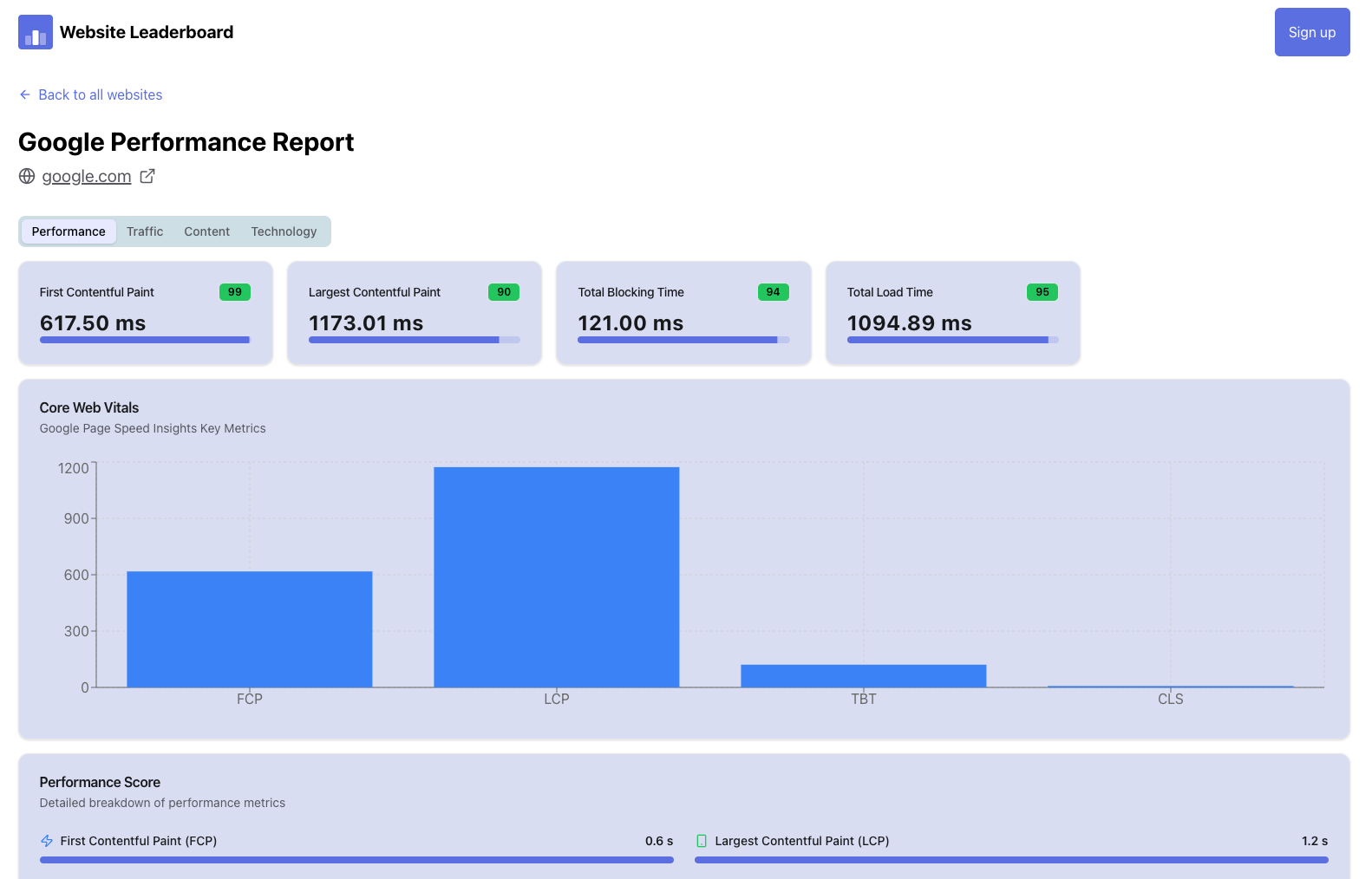The width and height of the screenshot is (1372, 879).
Task: Click the 121.00 ms value
Action: point(630,323)
